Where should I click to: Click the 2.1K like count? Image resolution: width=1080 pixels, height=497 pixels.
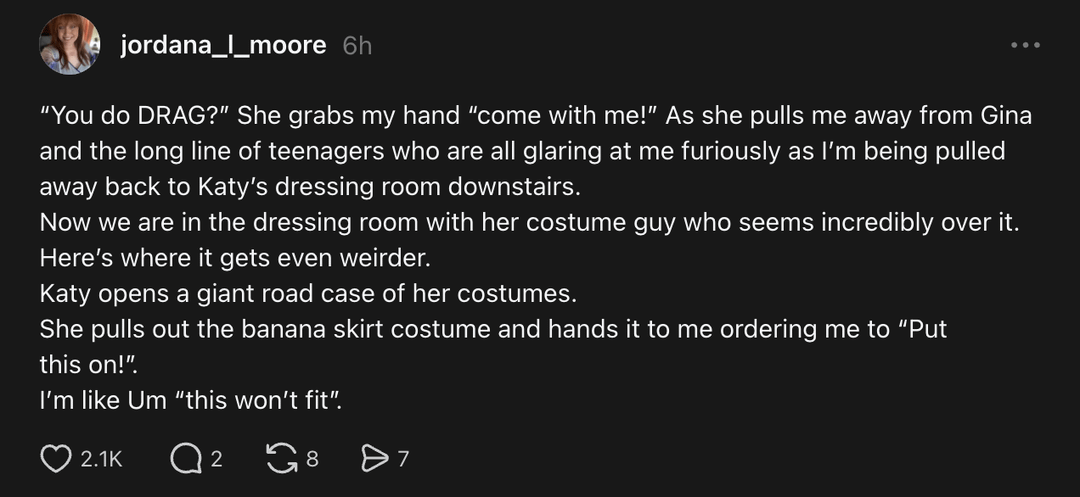click(x=101, y=460)
